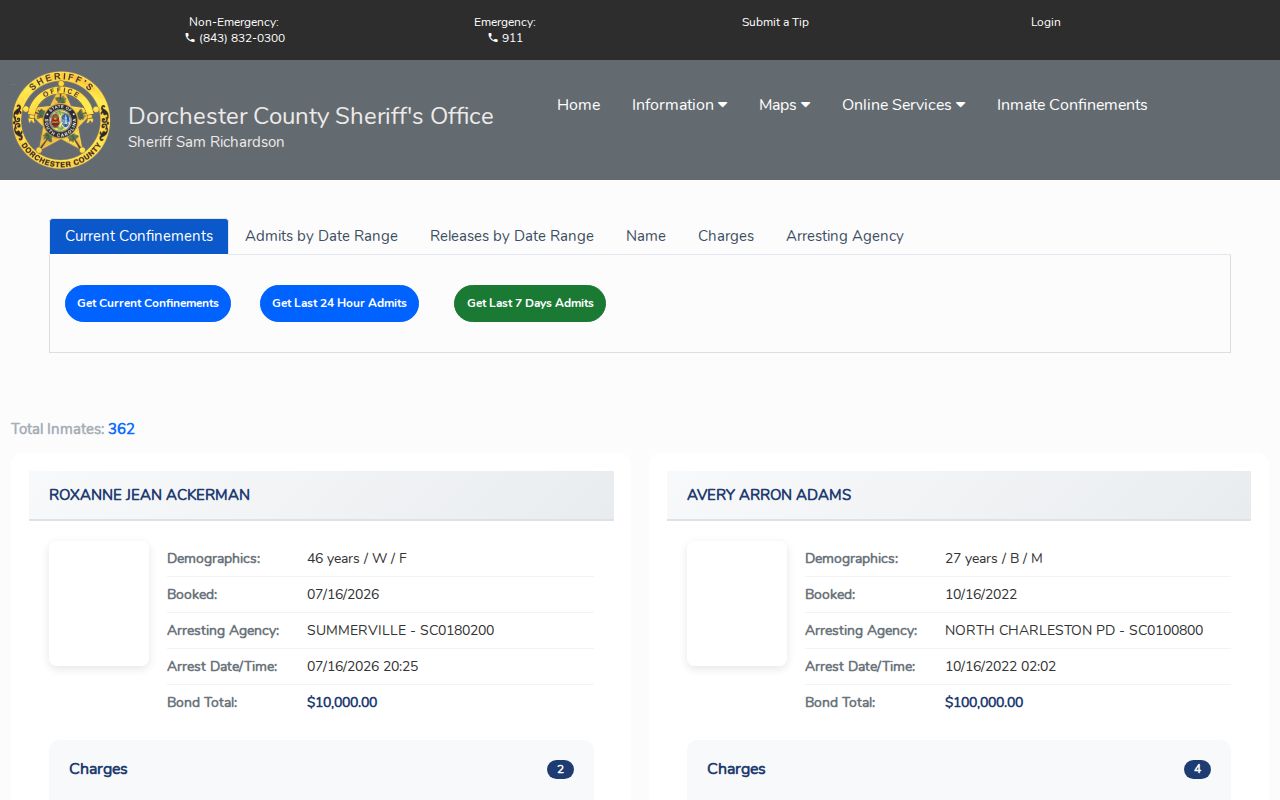Open Inmate Confinements in navigation bar
The height and width of the screenshot is (800, 1280).
point(1072,105)
